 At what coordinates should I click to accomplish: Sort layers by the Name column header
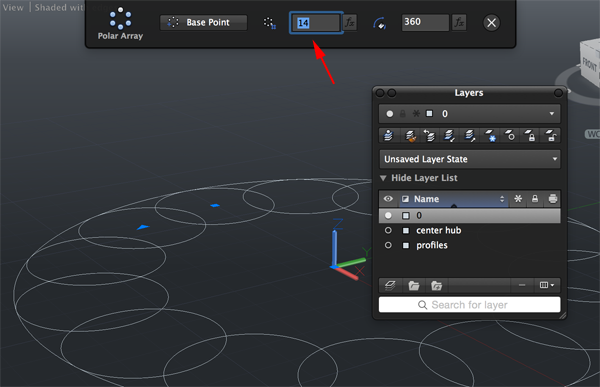pyautogui.click(x=454, y=199)
